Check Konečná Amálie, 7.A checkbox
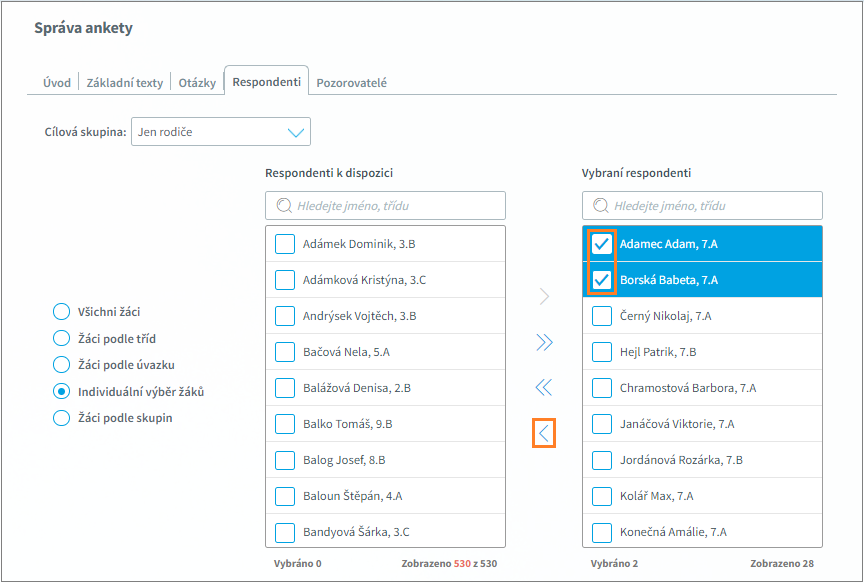Viewport: 864px width, 583px height. [x=602, y=532]
